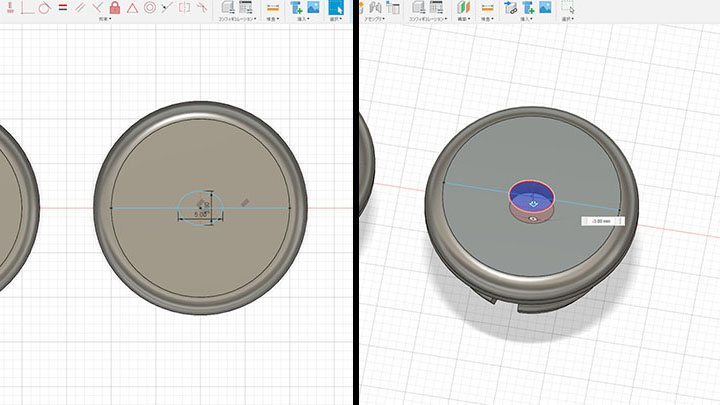Click configuration table icon in left window
The width and height of the screenshot is (720, 405).
click(246, 7)
